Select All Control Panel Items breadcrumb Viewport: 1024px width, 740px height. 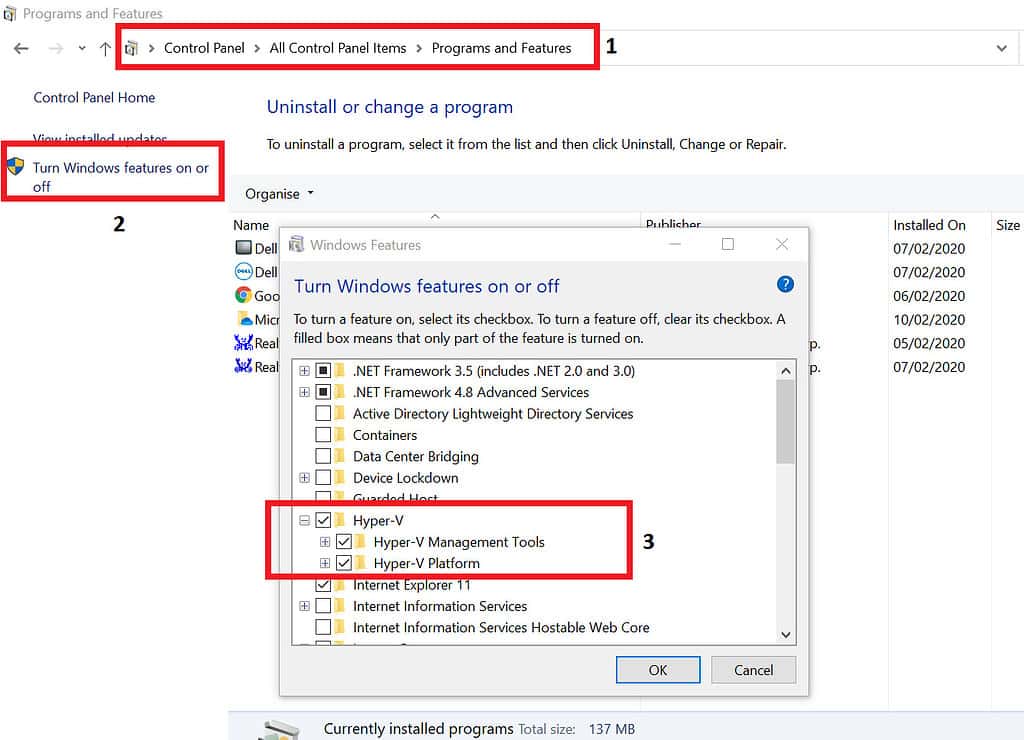338,48
